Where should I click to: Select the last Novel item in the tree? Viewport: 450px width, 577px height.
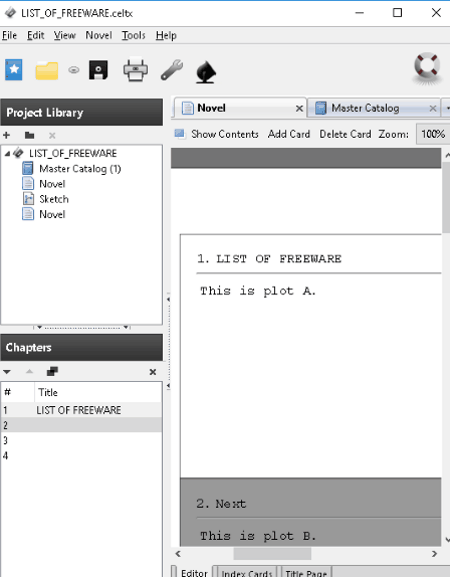point(52,214)
